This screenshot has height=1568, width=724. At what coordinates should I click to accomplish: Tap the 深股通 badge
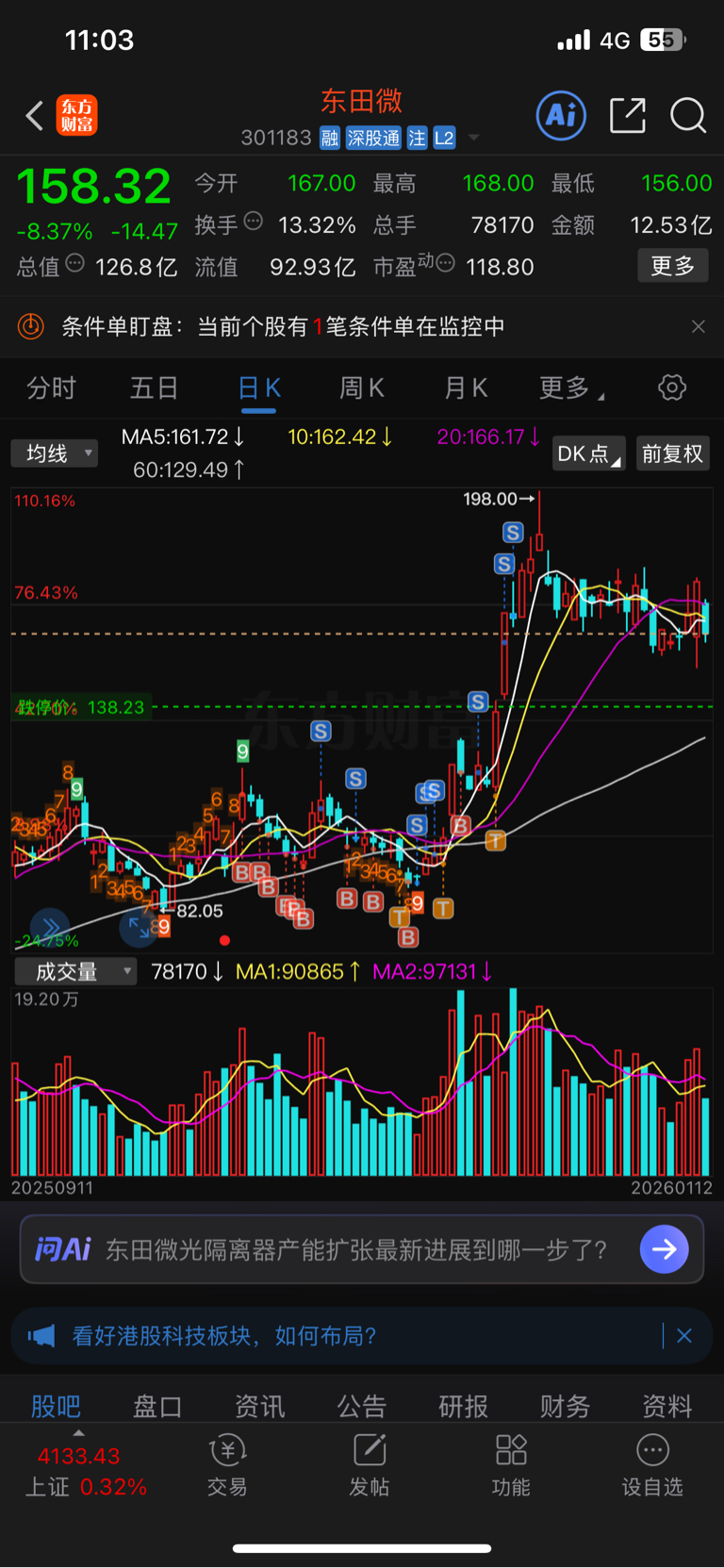click(x=373, y=139)
